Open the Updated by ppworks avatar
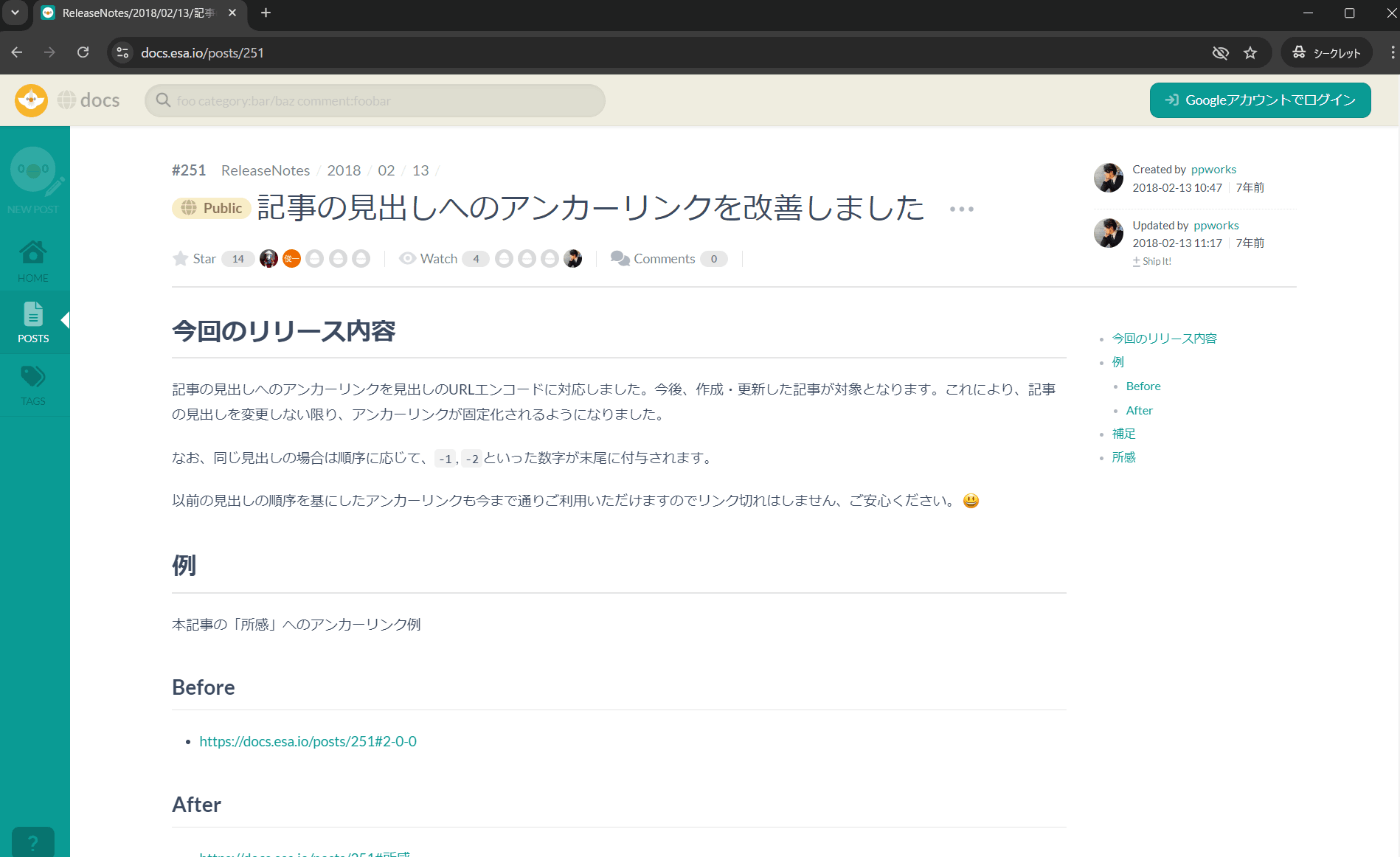The height and width of the screenshot is (857, 1400). pos(1109,233)
